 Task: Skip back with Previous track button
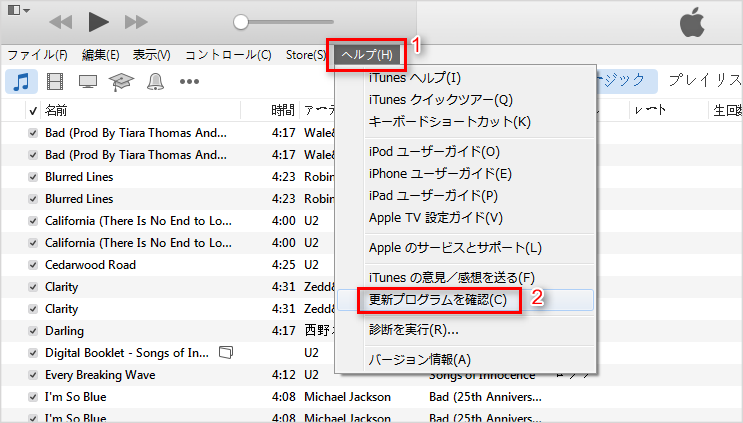61,22
